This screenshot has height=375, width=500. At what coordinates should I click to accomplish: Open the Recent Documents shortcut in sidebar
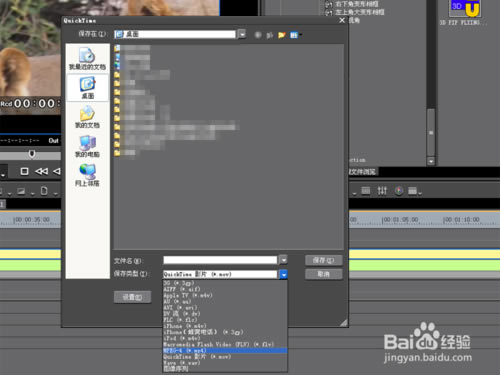[87, 59]
